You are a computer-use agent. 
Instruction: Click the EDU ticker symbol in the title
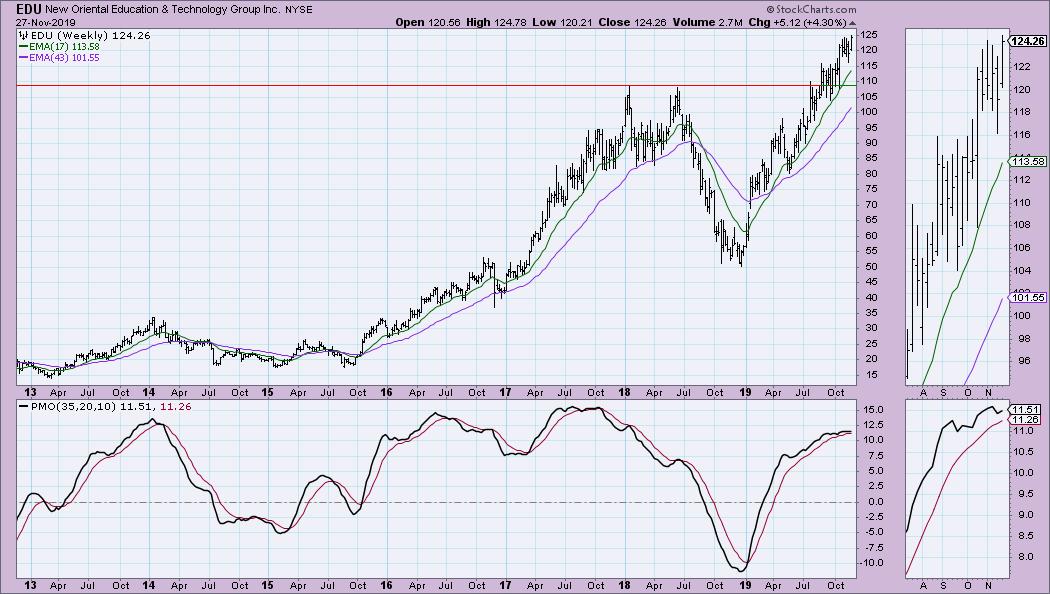(x=29, y=9)
